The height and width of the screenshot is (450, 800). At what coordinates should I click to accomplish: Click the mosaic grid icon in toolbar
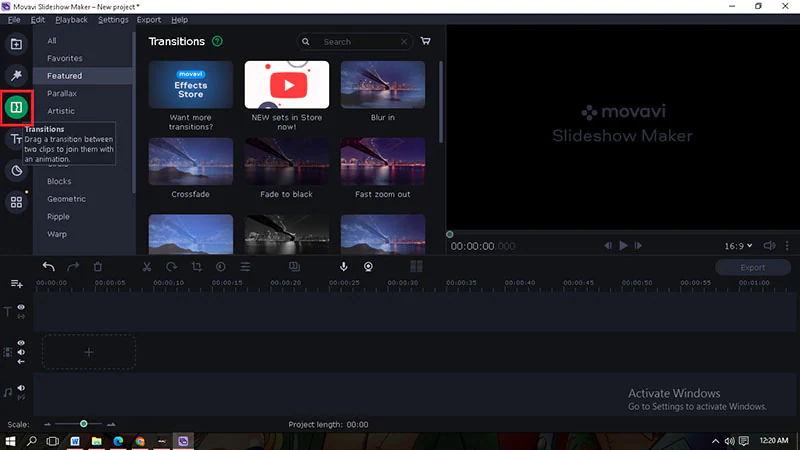point(416,266)
